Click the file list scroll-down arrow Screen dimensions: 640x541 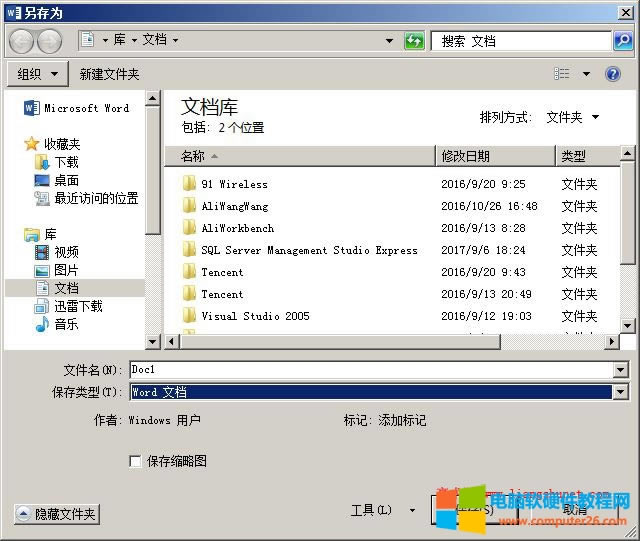627,325
